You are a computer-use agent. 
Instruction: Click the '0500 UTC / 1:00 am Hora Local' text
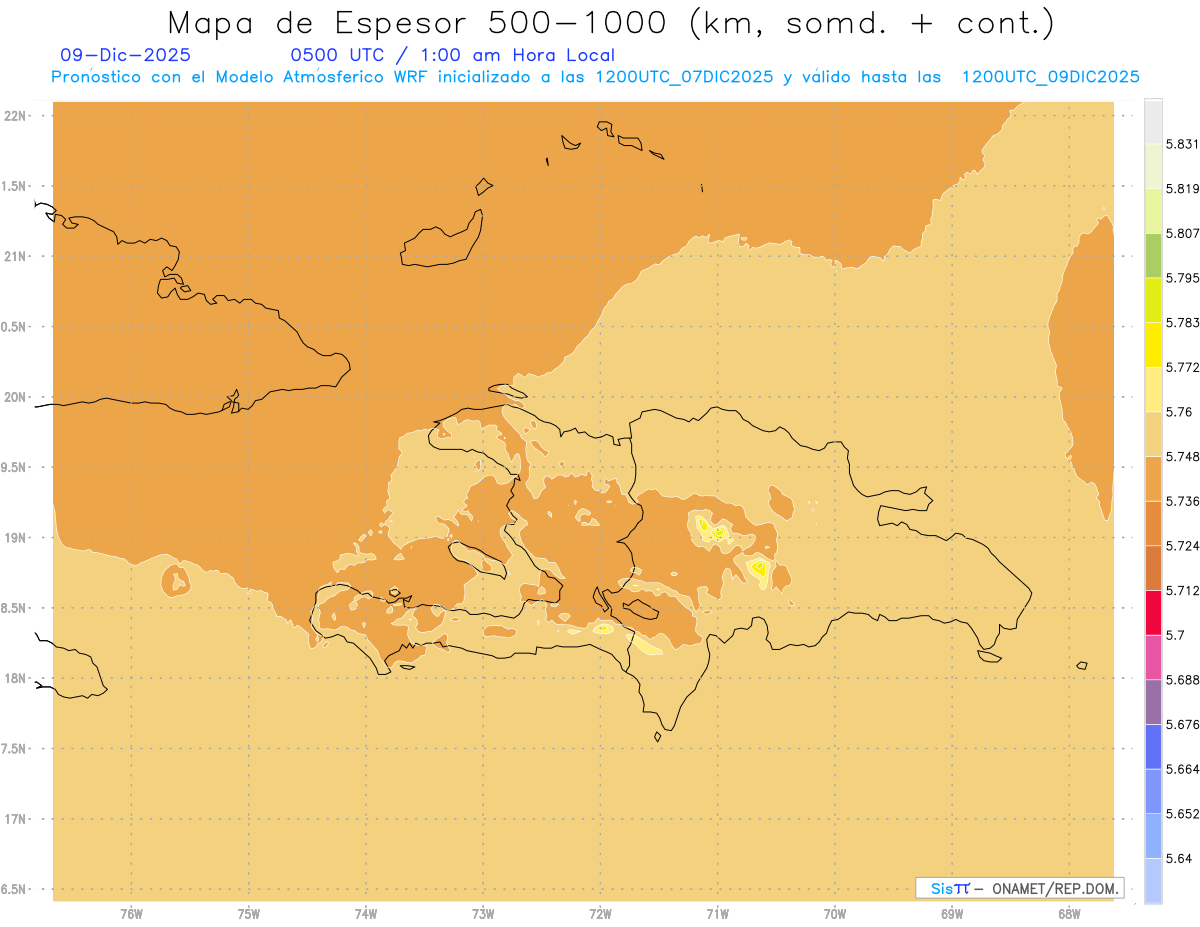coord(453,56)
